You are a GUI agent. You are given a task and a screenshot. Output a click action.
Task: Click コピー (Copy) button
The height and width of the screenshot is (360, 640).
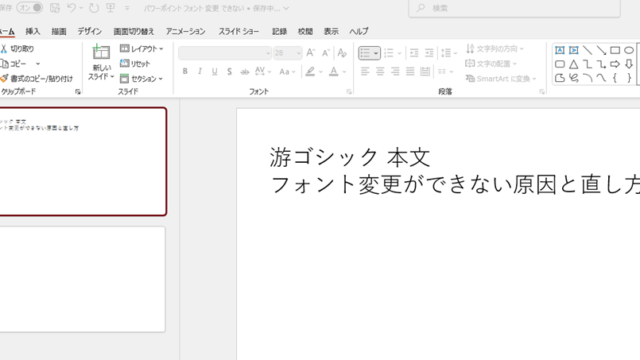(x=13, y=64)
